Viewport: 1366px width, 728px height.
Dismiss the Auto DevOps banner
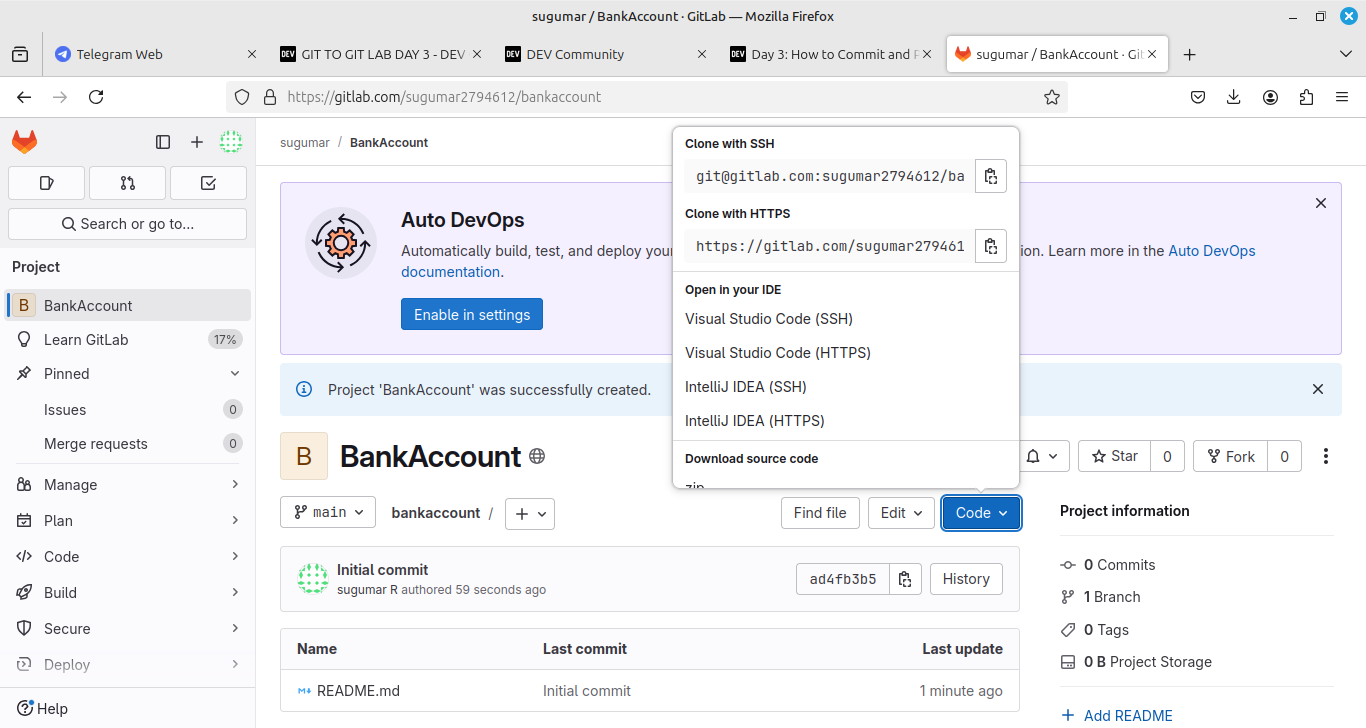click(1321, 203)
